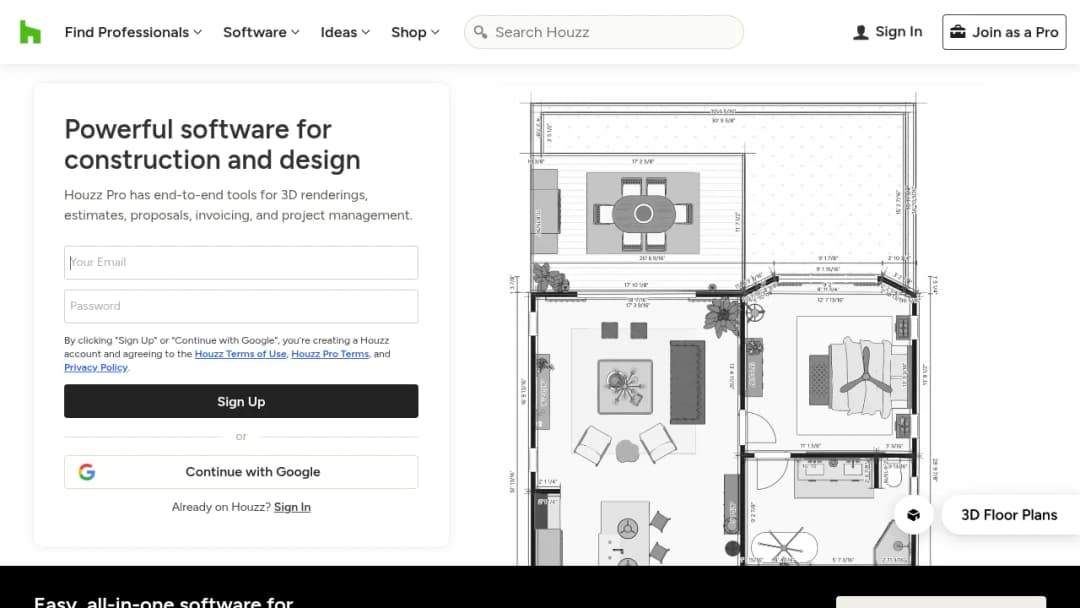
Task: Choose Continue with Google
Action: pyautogui.click(x=241, y=472)
